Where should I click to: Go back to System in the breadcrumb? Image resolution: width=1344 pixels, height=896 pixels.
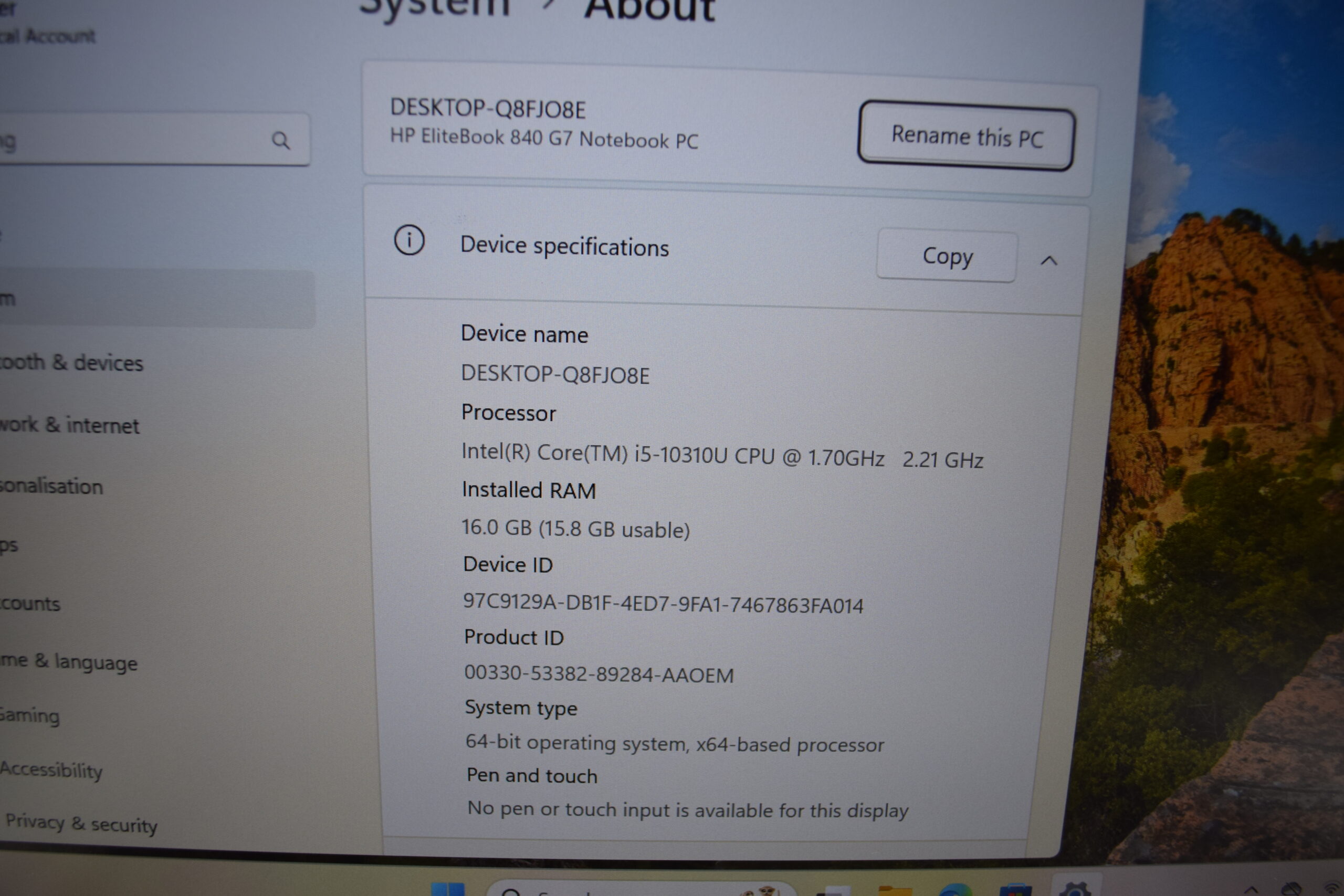click(434, 8)
